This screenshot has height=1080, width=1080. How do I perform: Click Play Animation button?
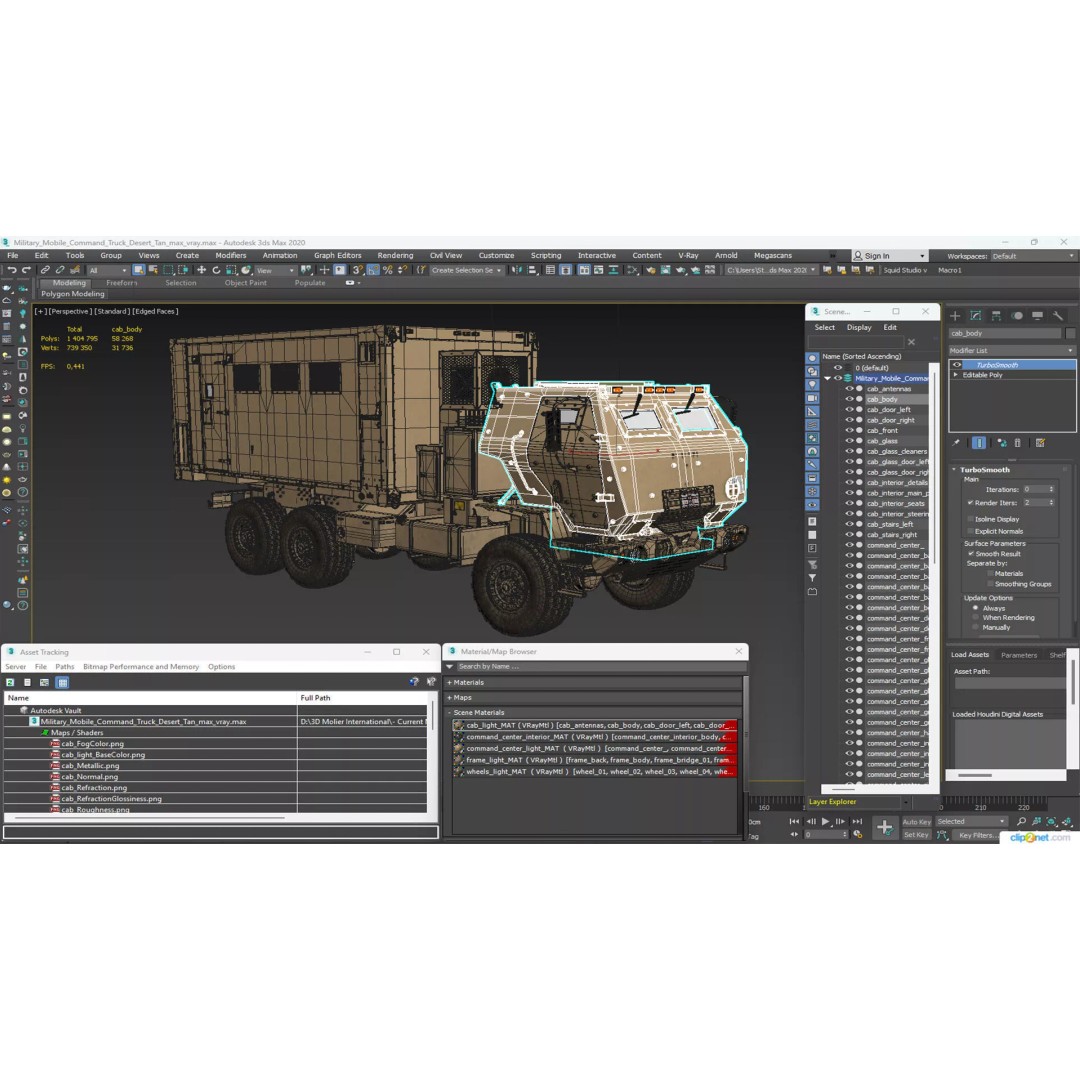point(825,821)
